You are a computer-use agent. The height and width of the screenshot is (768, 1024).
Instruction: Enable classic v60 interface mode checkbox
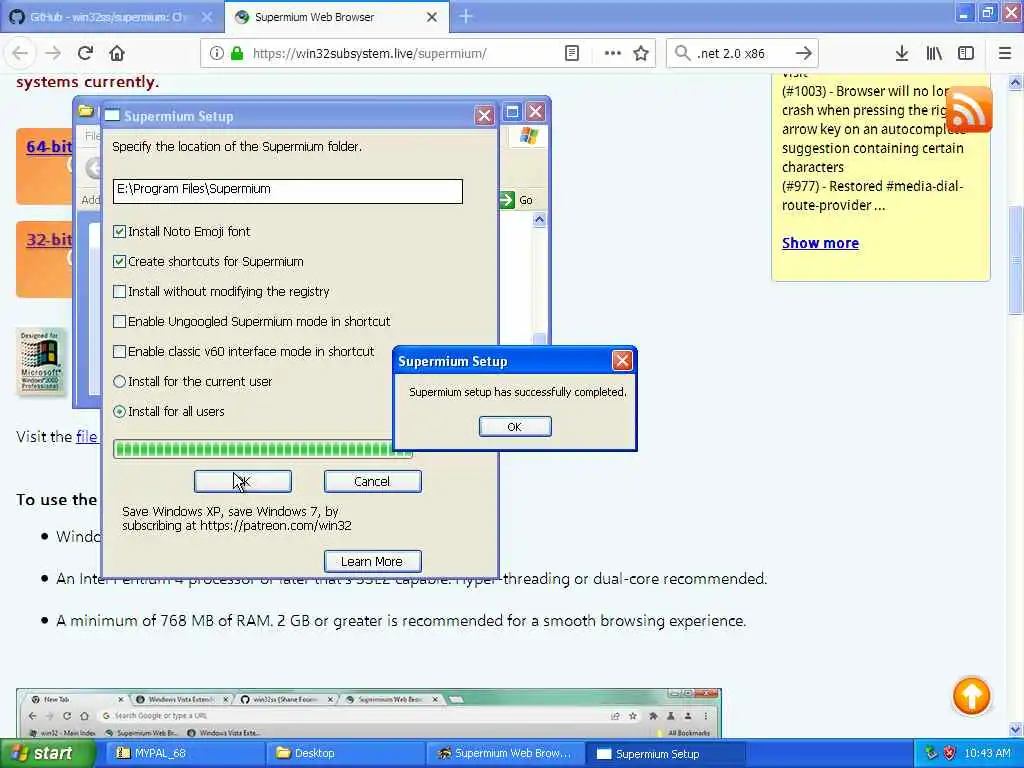tap(120, 351)
